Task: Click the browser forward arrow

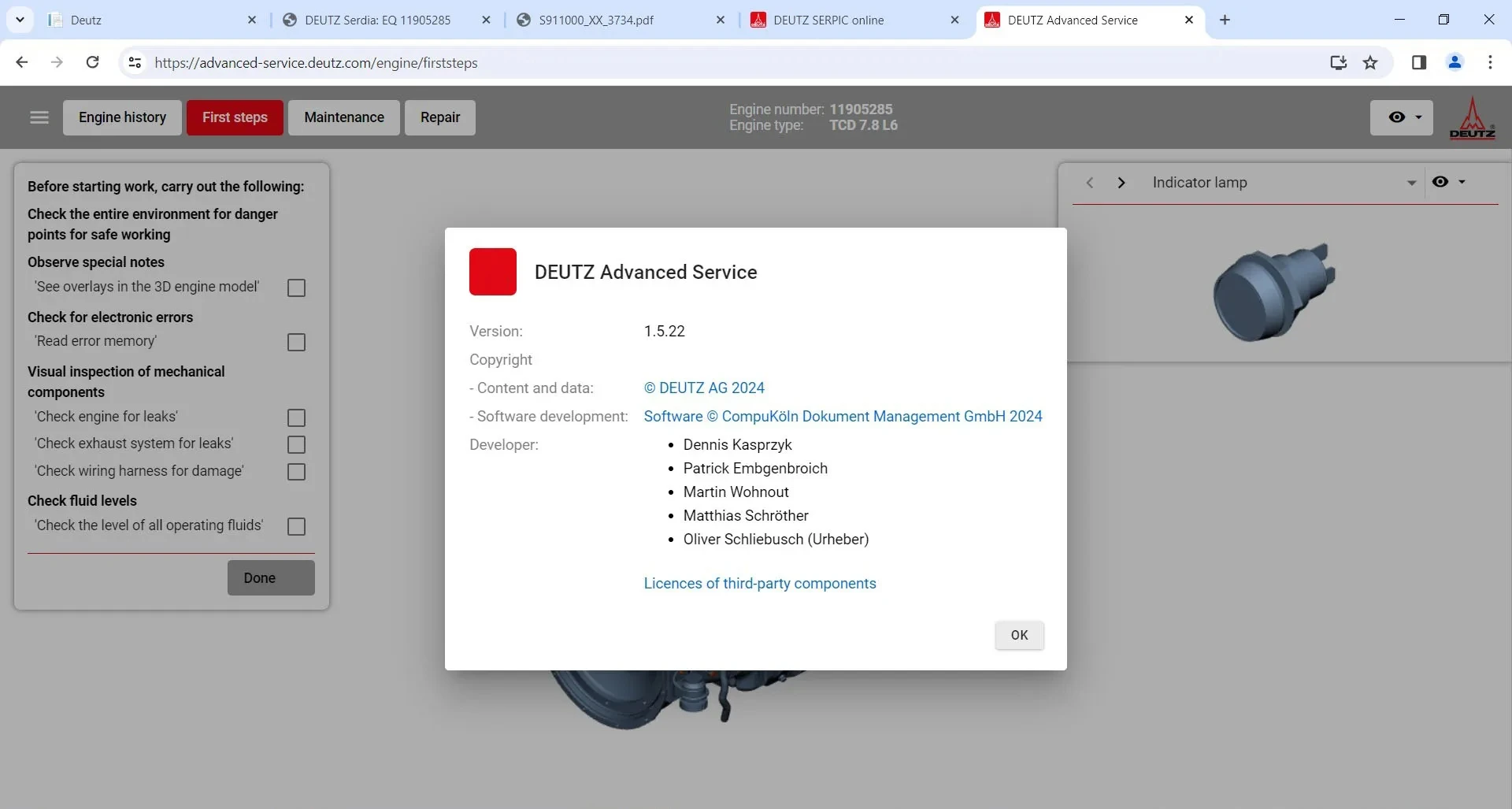Action: (x=57, y=62)
